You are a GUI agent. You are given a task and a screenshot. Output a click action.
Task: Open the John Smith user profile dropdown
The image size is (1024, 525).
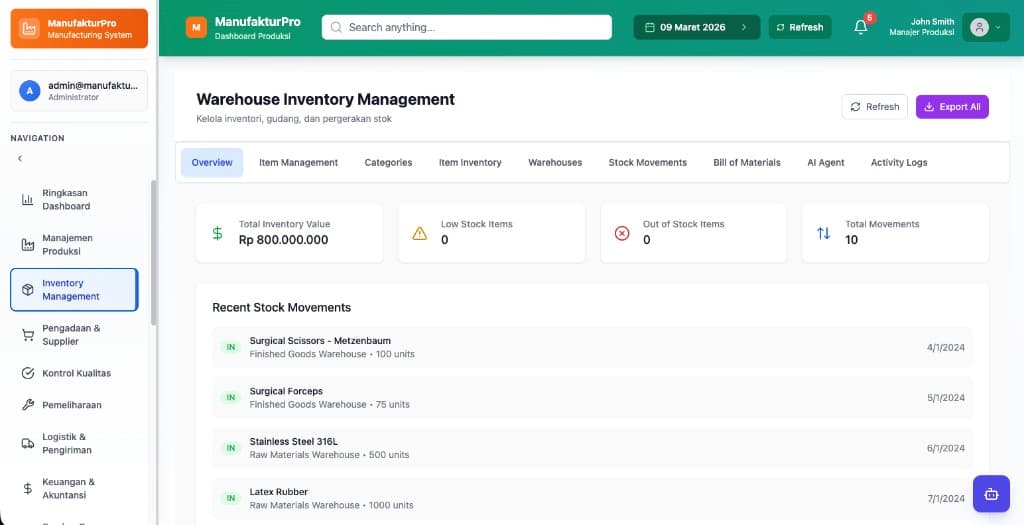click(x=985, y=28)
